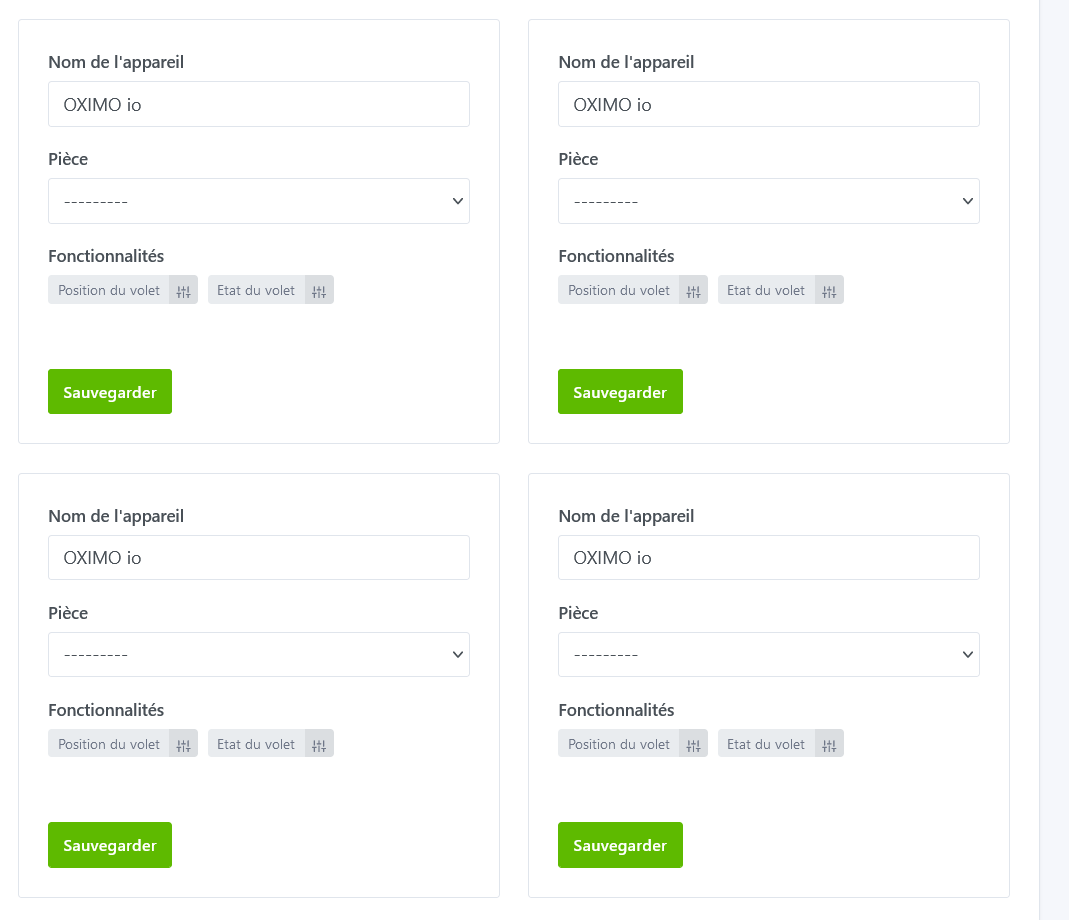Viewport: 1069px width, 920px height.
Task: Open Etat du volet settings icon, top-left card
Action: [319, 291]
